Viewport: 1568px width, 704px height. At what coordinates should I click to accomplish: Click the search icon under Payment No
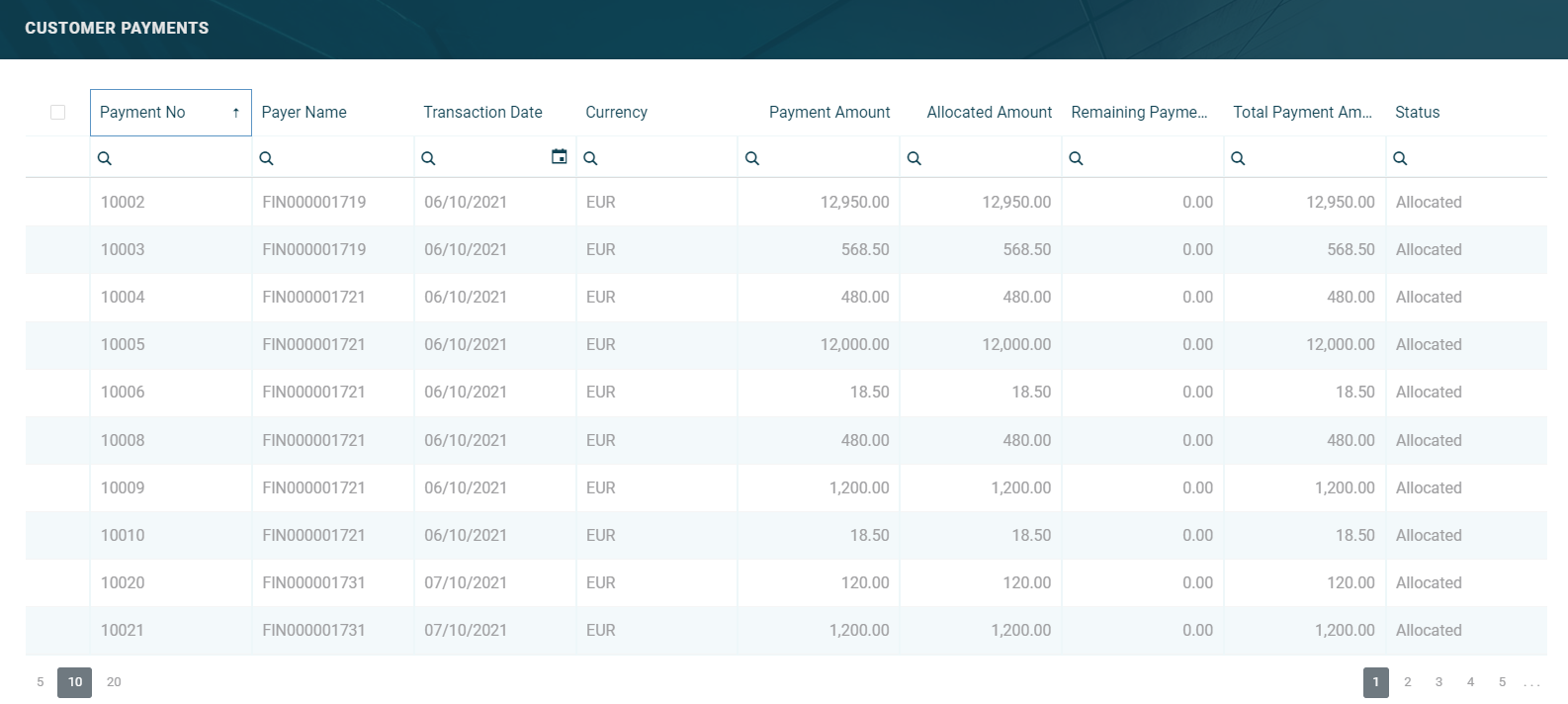[105, 158]
